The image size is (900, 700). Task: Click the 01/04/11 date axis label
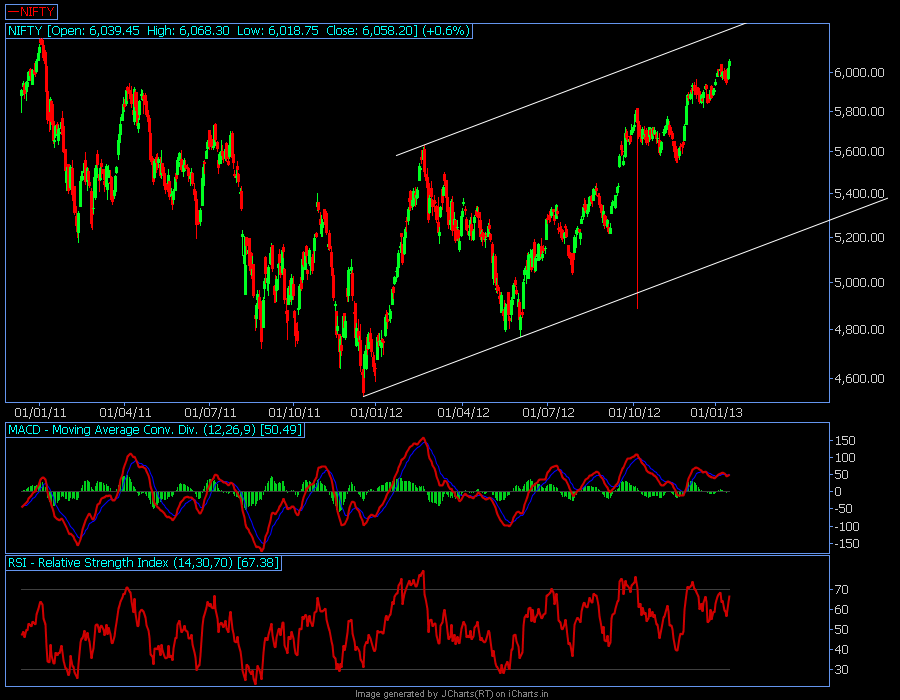tap(125, 413)
